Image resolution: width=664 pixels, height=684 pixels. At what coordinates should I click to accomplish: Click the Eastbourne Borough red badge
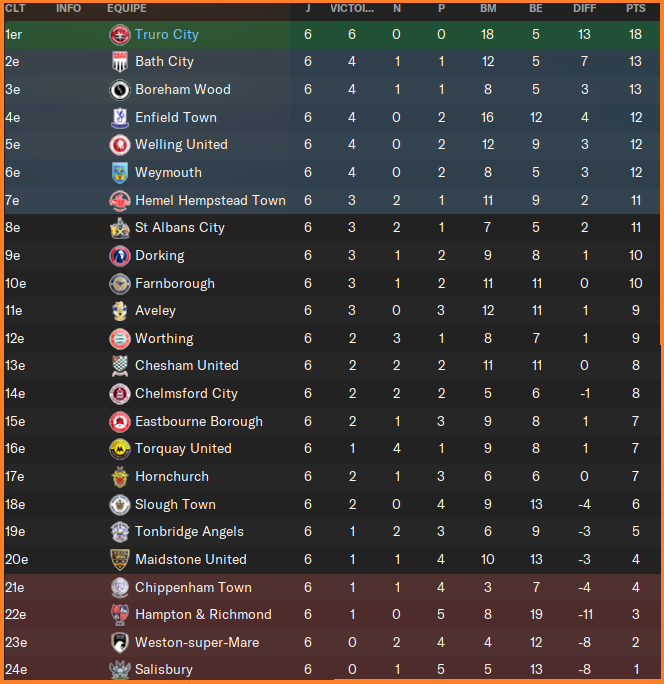pos(120,422)
